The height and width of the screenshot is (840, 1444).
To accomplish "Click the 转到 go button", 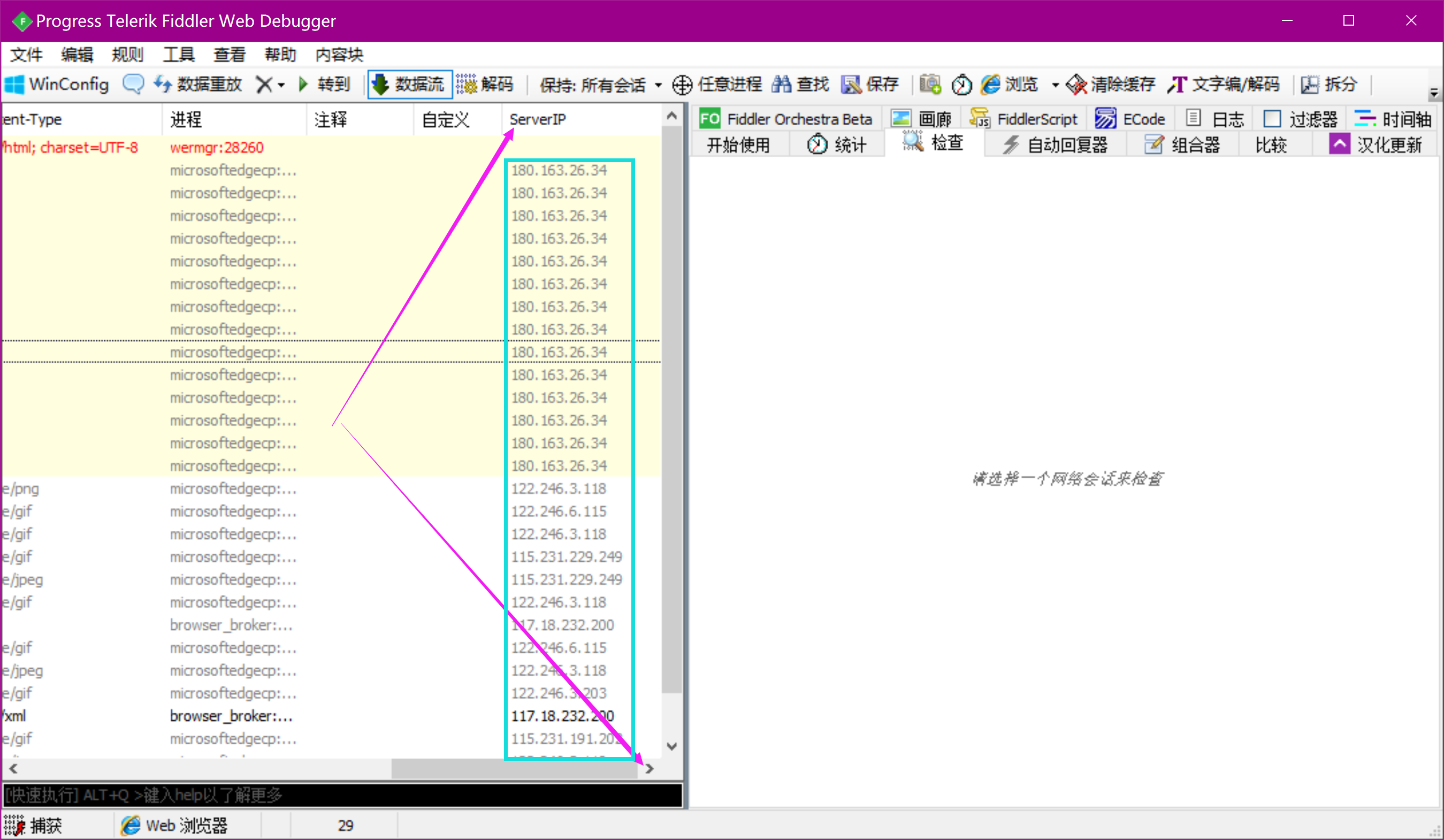I will (x=324, y=84).
